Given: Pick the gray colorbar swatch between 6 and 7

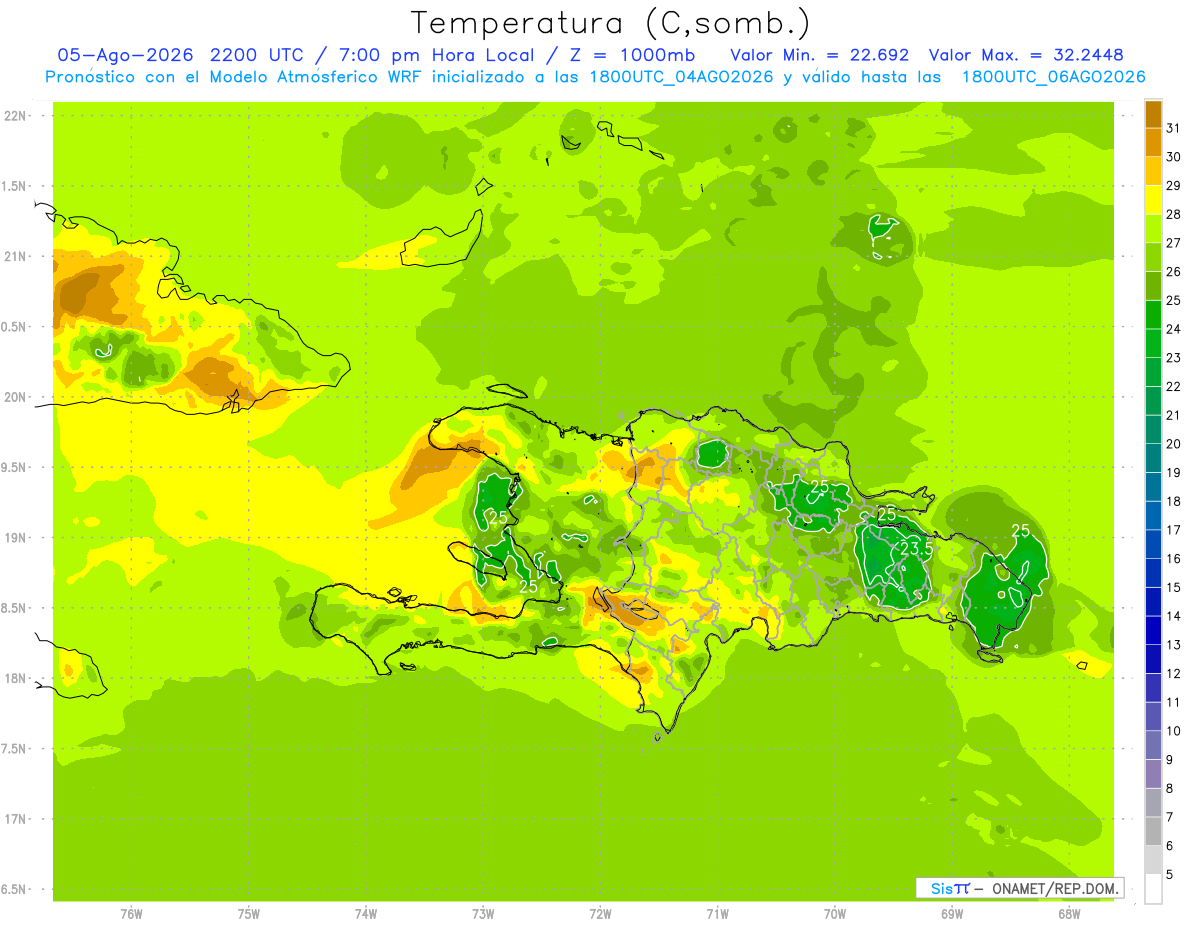Looking at the screenshot, I should [1153, 832].
